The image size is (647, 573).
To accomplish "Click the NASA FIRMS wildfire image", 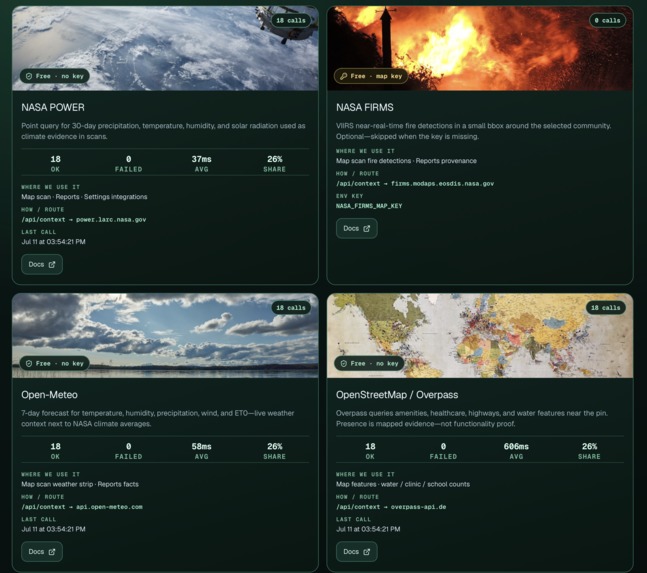I will (480, 48).
